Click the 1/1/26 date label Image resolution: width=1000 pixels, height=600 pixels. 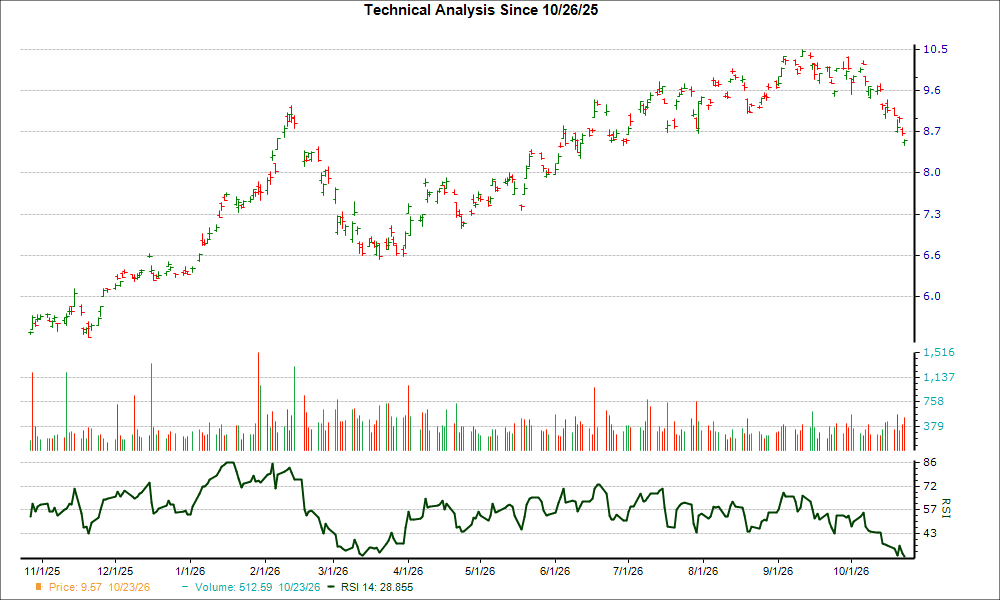tap(190, 571)
